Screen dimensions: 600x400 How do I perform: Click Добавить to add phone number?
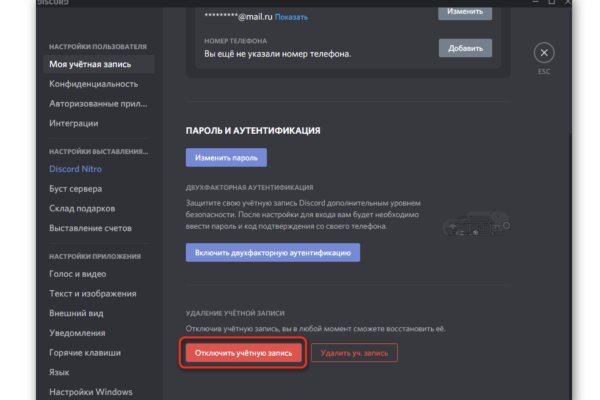(465, 48)
